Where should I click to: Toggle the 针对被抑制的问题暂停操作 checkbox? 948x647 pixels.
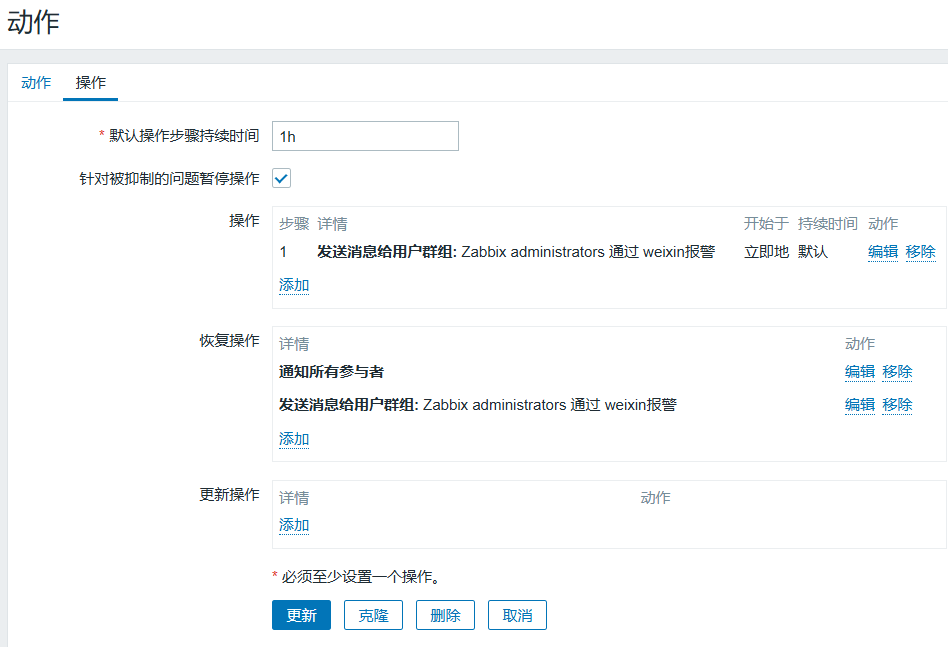pyautogui.click(x=282, y=179)
